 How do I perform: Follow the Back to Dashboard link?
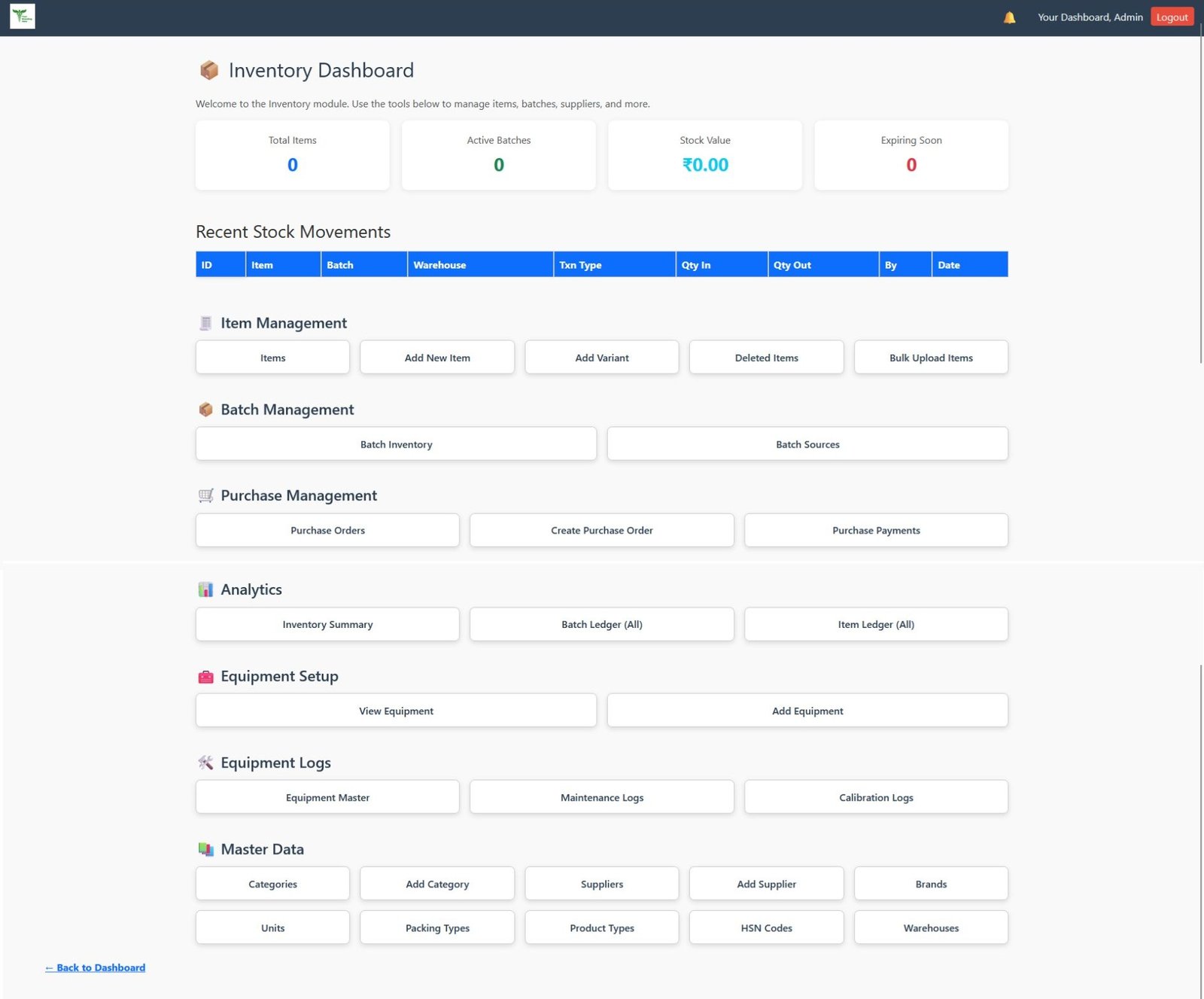coord(96,967)
